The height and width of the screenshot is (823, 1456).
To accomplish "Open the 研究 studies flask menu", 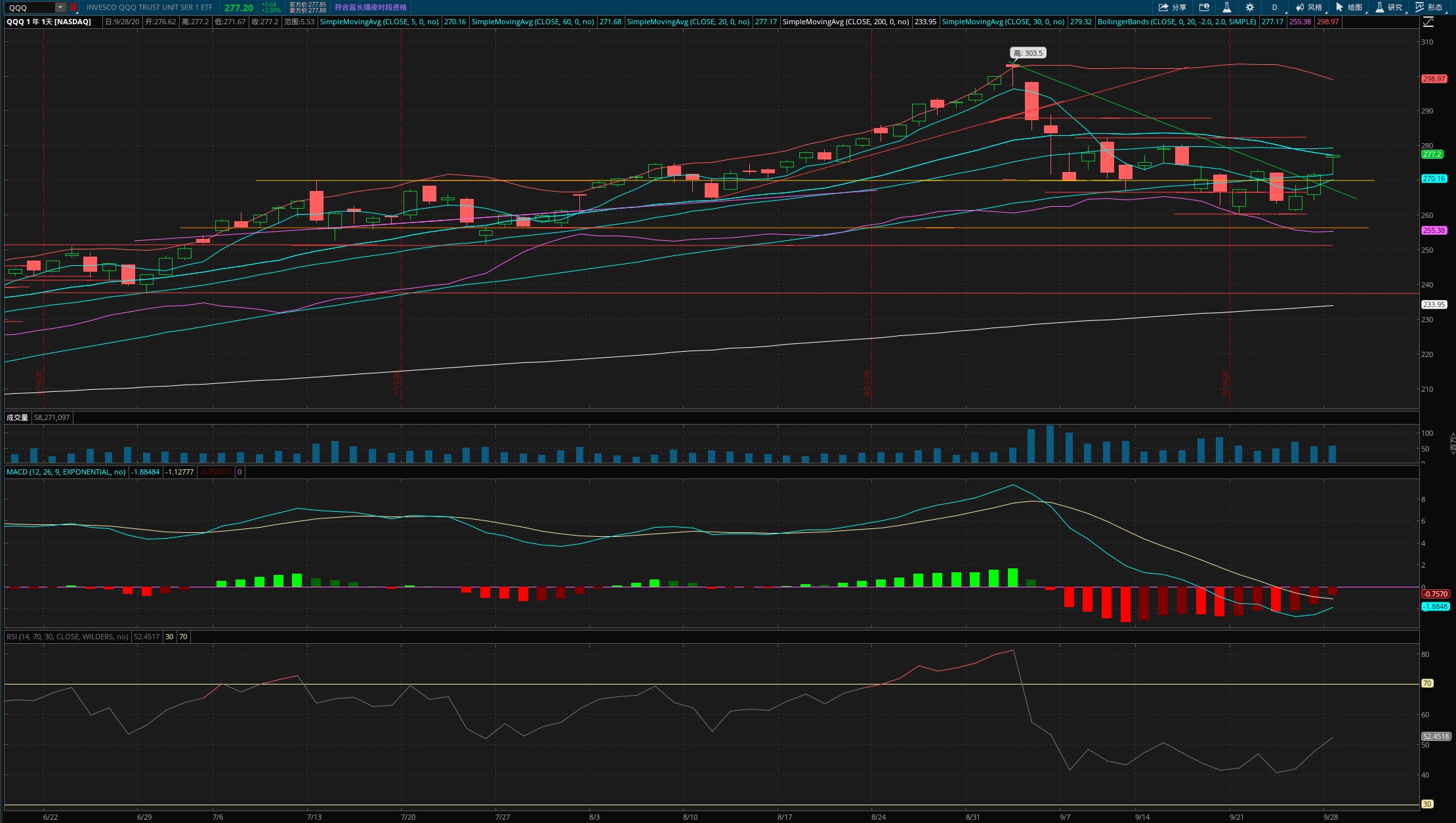I will pos(1389,7).
